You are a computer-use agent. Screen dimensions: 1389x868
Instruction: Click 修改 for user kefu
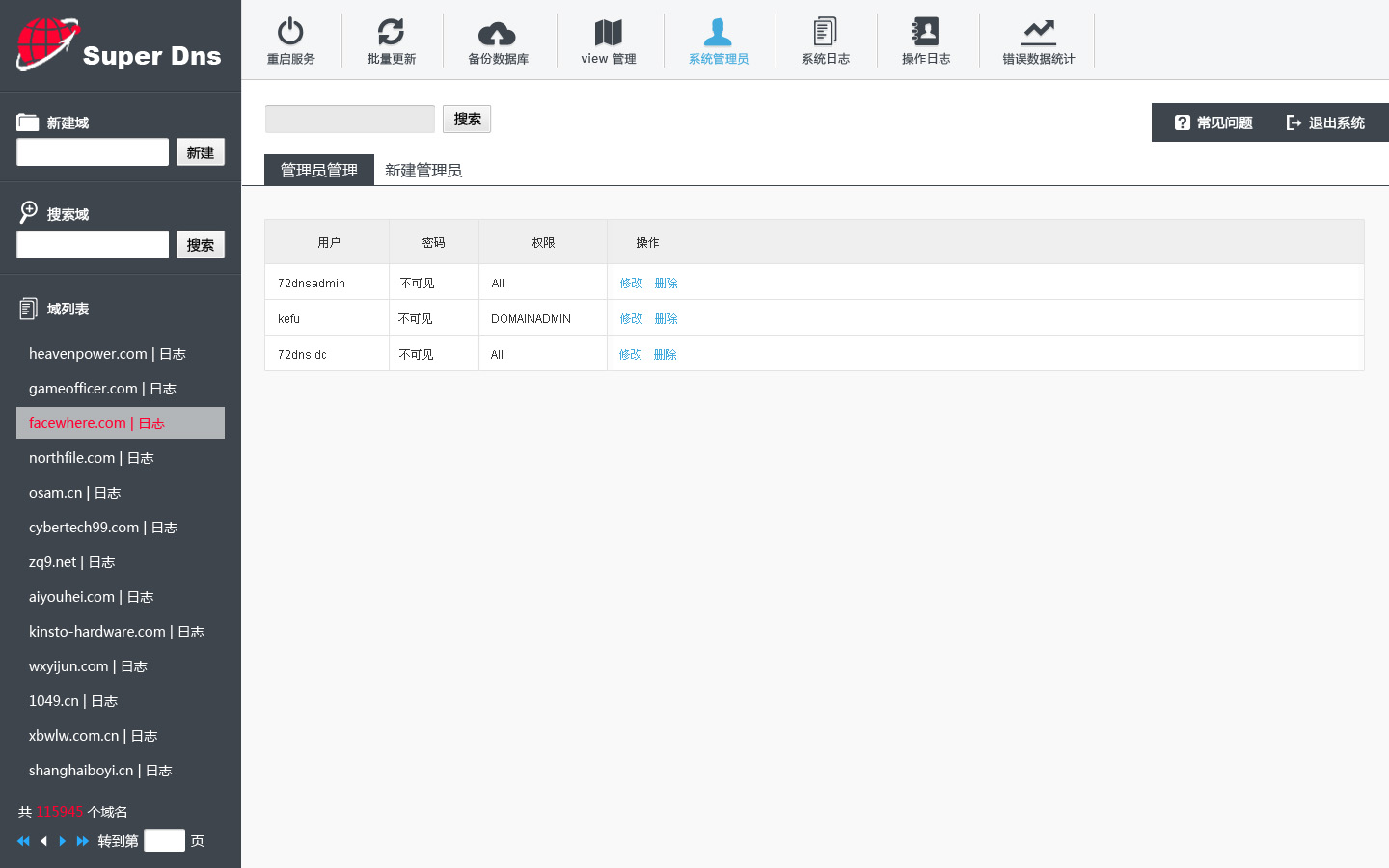(631, 318)
